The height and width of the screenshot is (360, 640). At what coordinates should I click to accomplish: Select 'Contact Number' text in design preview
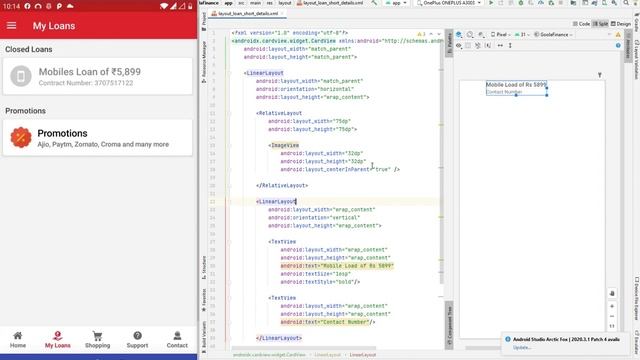[504, 92]
